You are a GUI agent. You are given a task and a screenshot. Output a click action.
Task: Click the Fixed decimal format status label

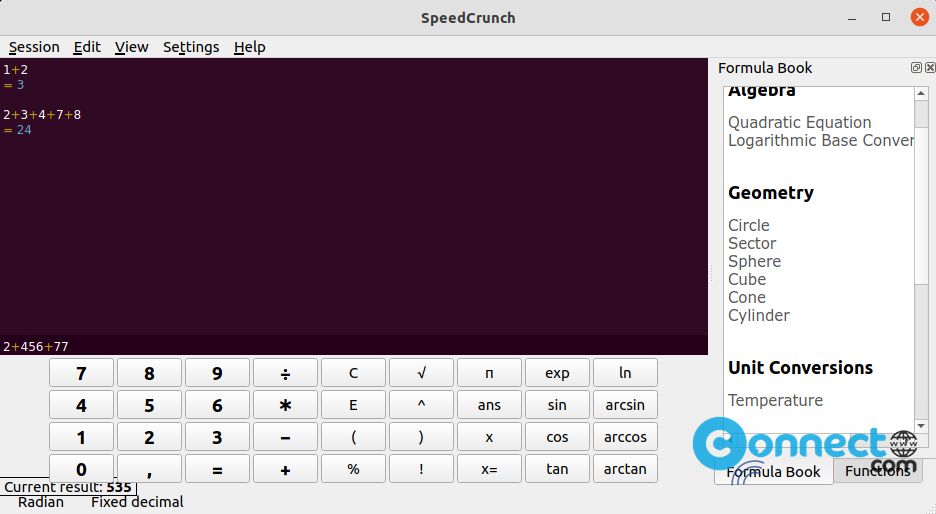(x=137, y=502)
